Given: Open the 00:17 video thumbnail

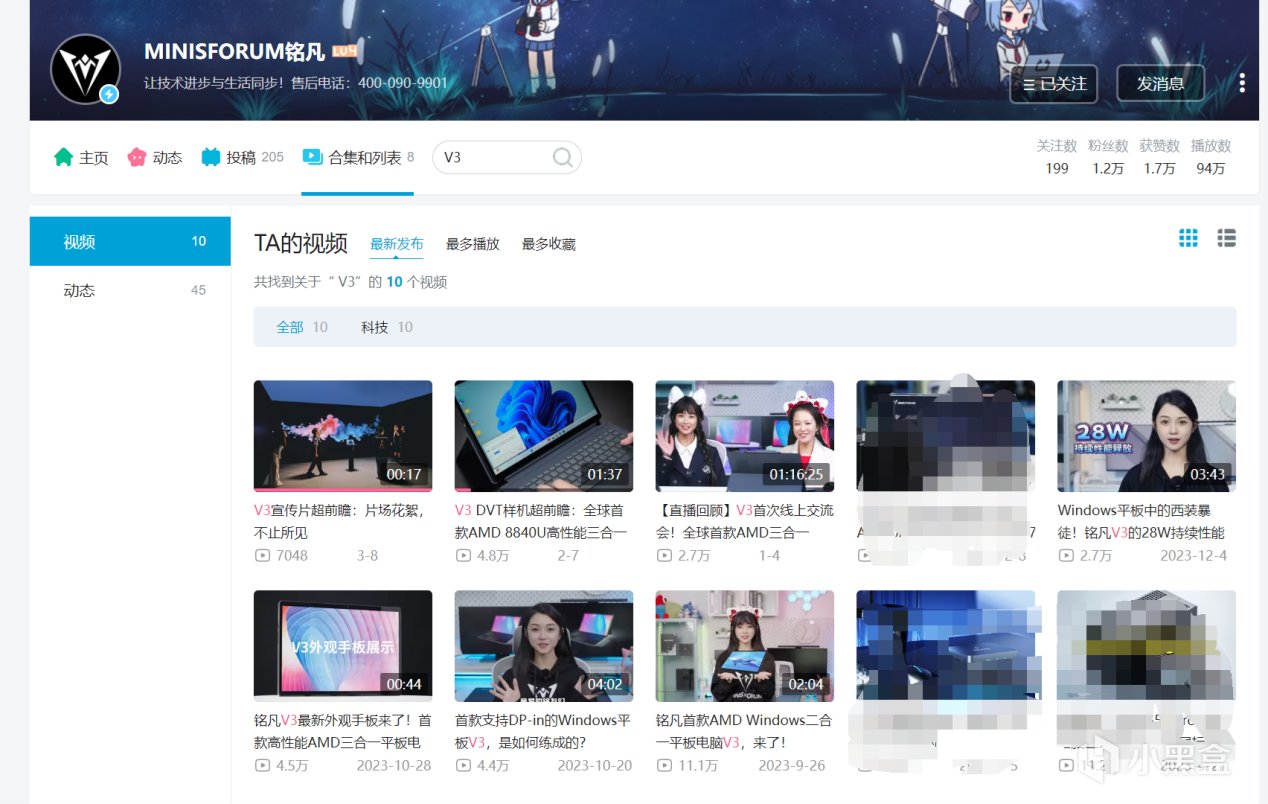Looking at the screenshot, I should (x=343, y=436).
